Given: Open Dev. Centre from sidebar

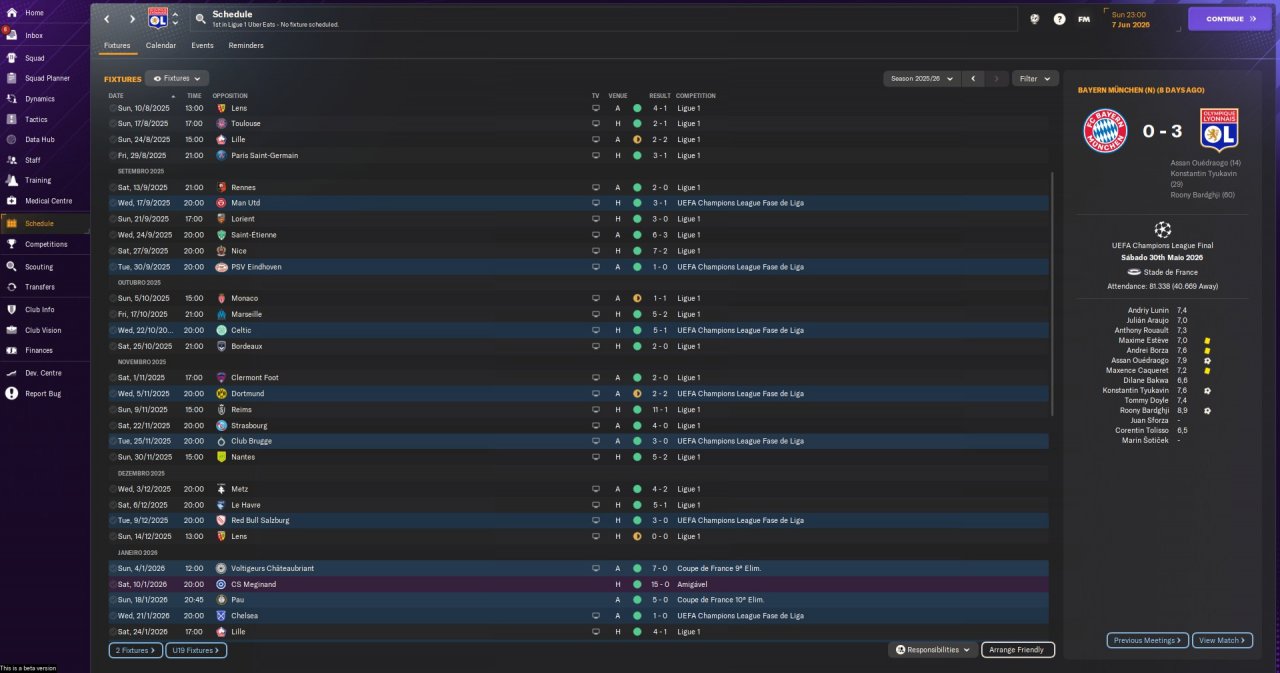Looking at the screenshot, I should point(43,373).
